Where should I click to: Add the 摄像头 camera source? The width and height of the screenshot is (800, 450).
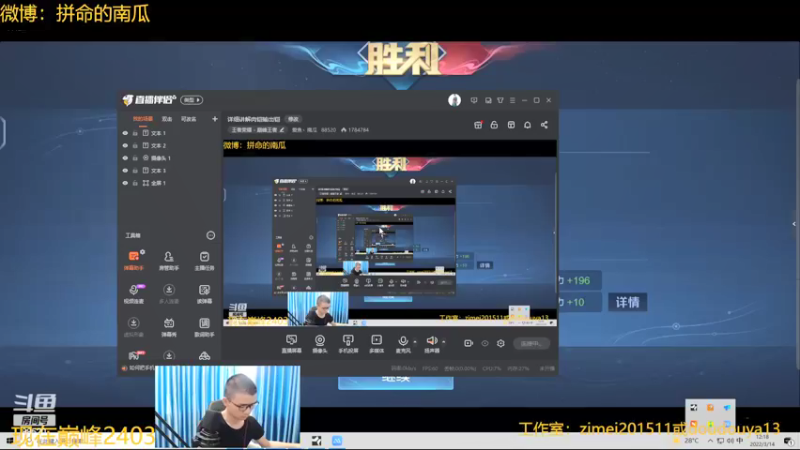(320, 344)
